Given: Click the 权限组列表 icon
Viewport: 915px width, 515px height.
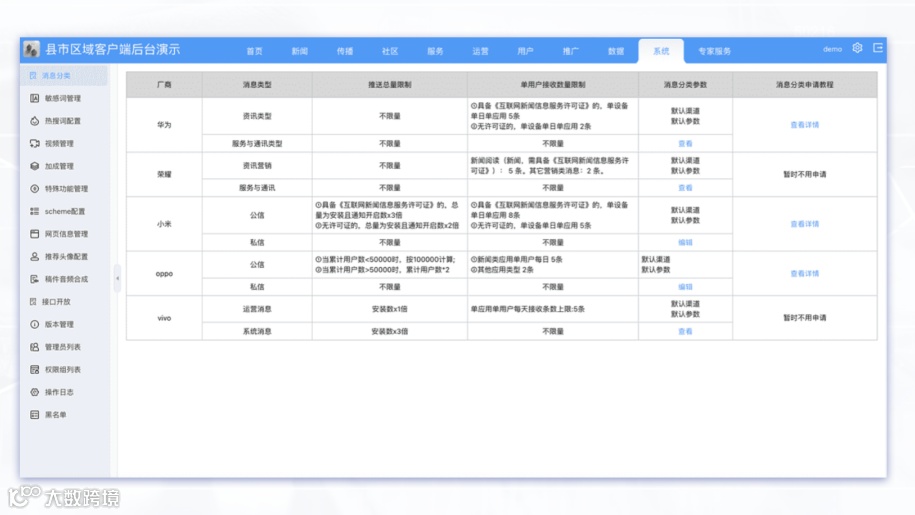Looking at the screenshot, I should [34, 370].
